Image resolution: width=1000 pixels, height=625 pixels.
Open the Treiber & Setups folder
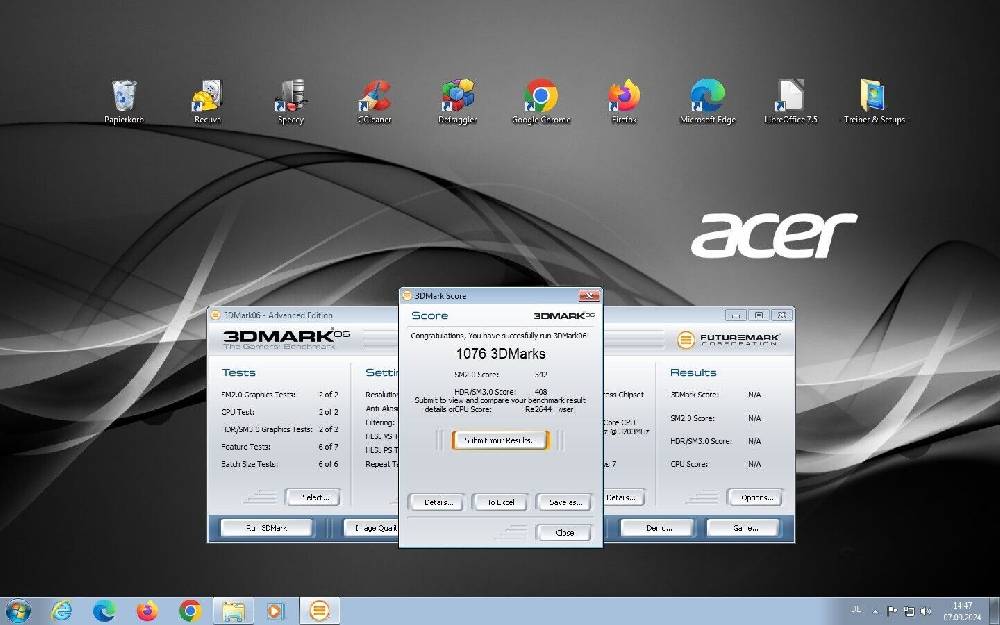click(874, 101)
